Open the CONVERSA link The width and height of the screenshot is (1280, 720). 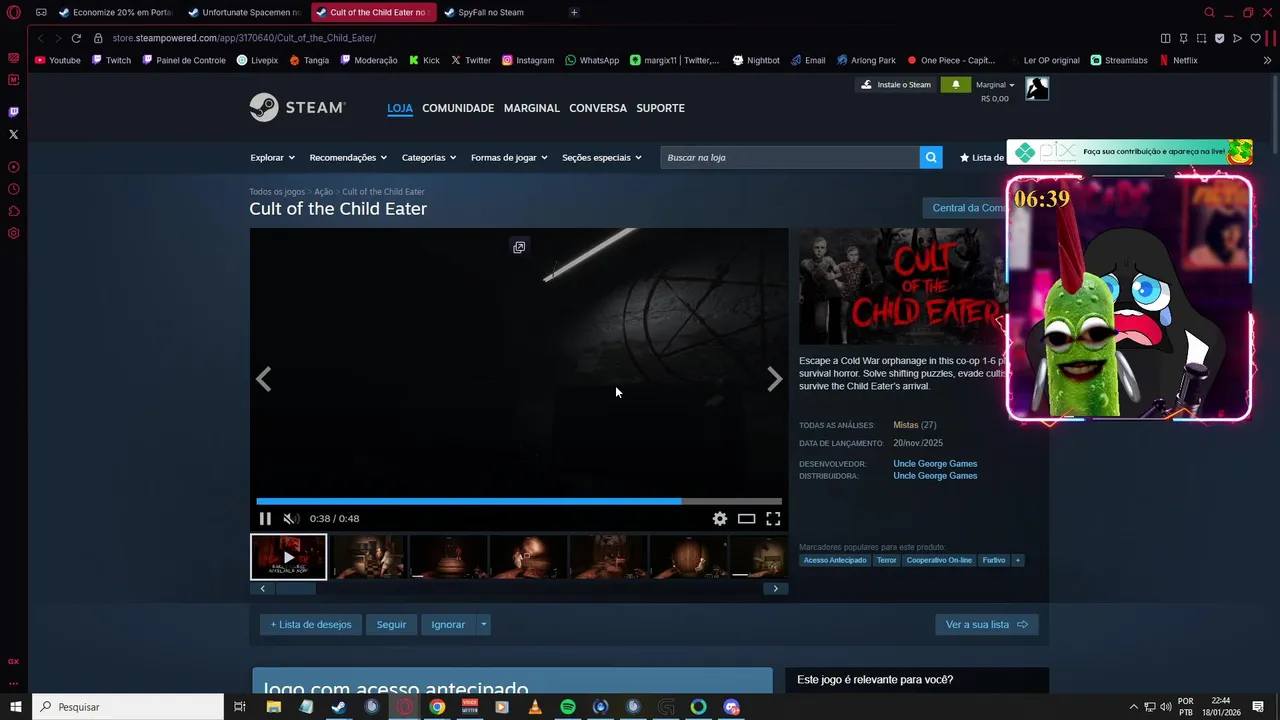(598, 108)
